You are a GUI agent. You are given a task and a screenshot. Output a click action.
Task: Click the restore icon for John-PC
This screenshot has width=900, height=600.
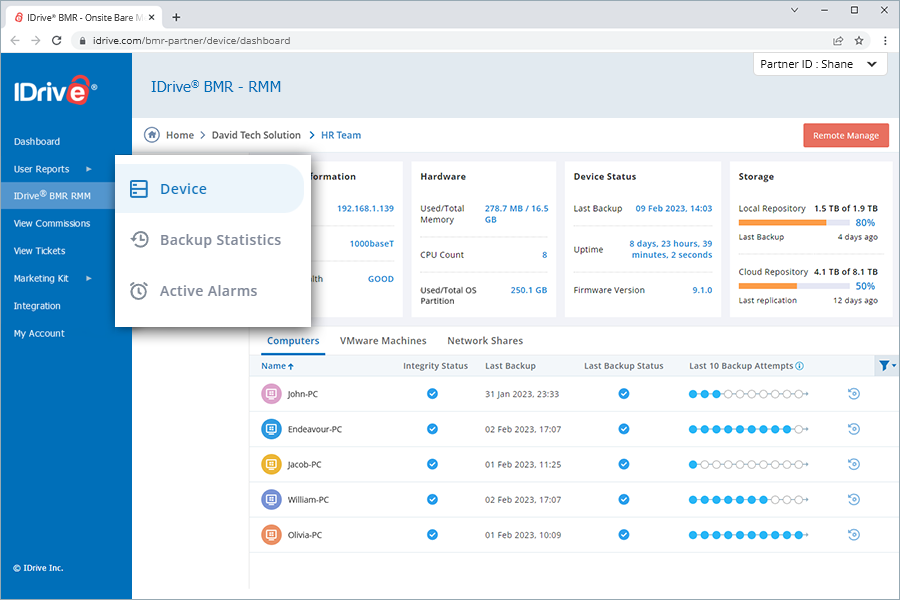854,394
